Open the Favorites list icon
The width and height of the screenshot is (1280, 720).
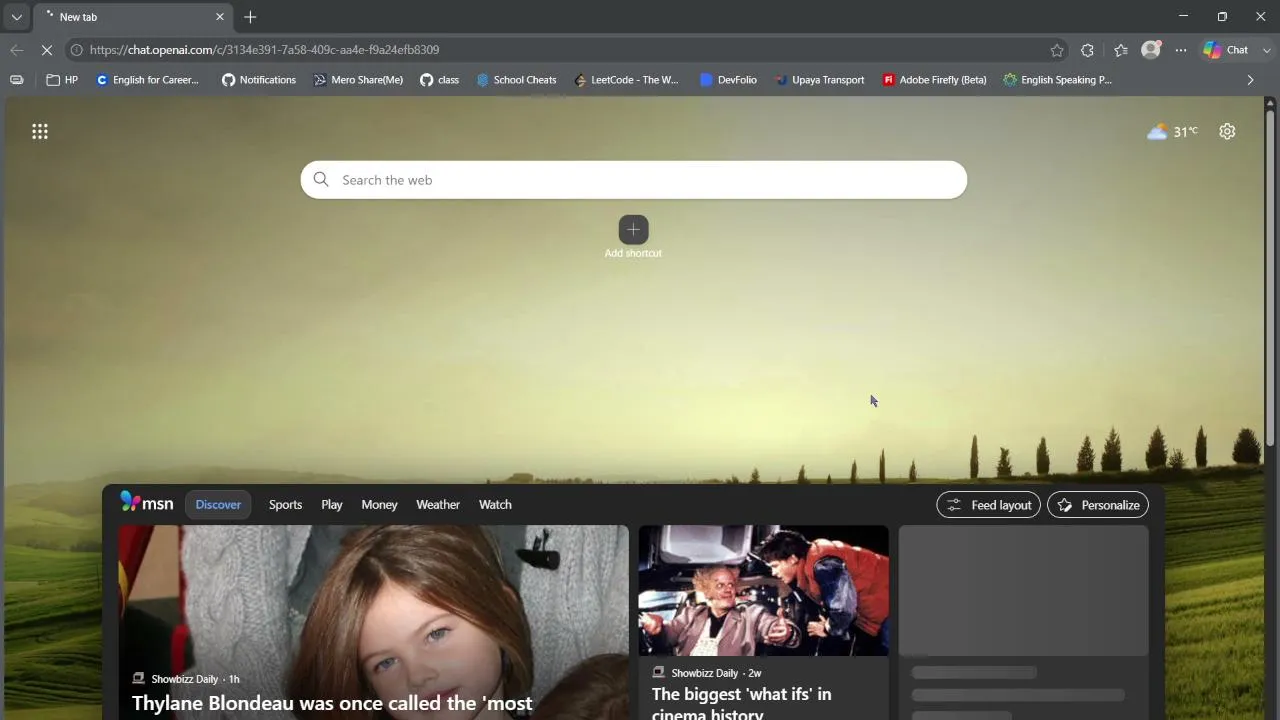[1120, 50]
